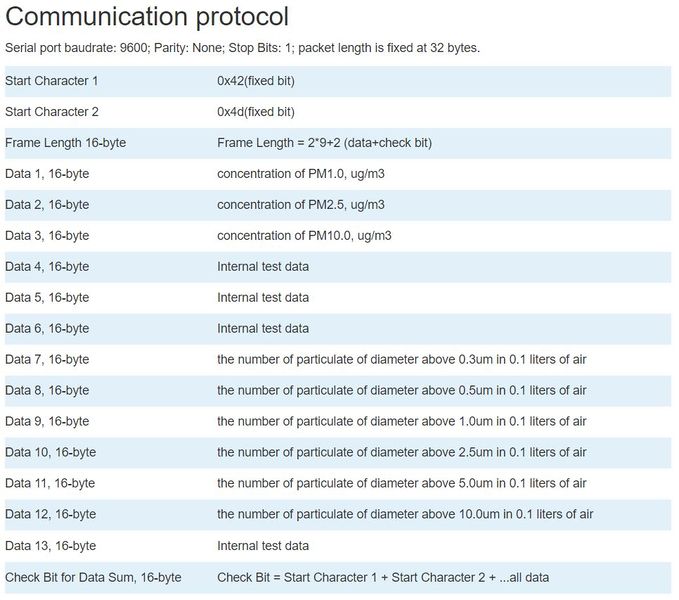Click the 0x4d(fixed bit) value
Screen dimensions: 679x600
click(256, 112)
